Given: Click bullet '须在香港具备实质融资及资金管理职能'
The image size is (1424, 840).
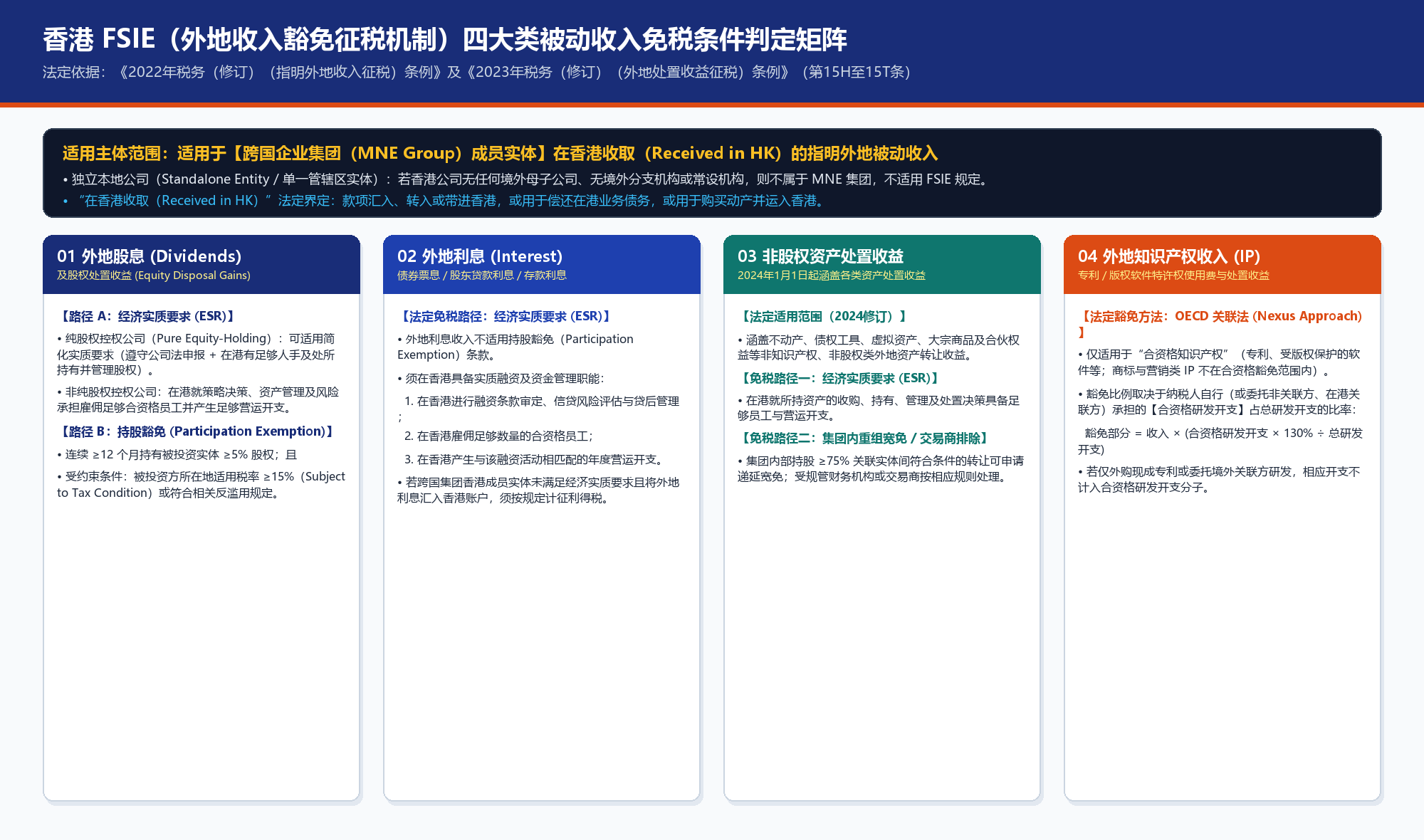Looking at the screenshot, I should (x=501, y=379).
